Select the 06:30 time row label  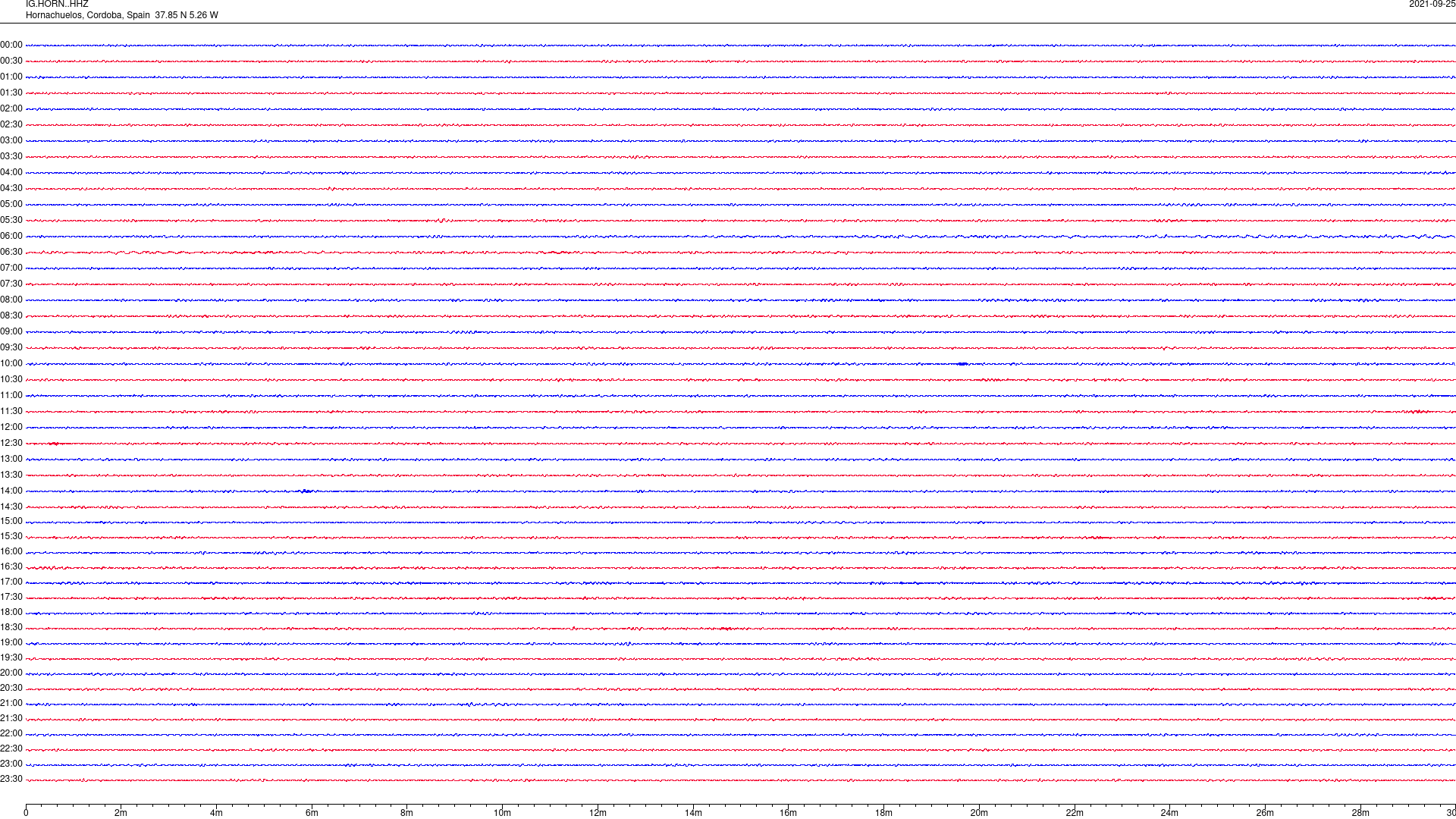(x=11, y=252)
